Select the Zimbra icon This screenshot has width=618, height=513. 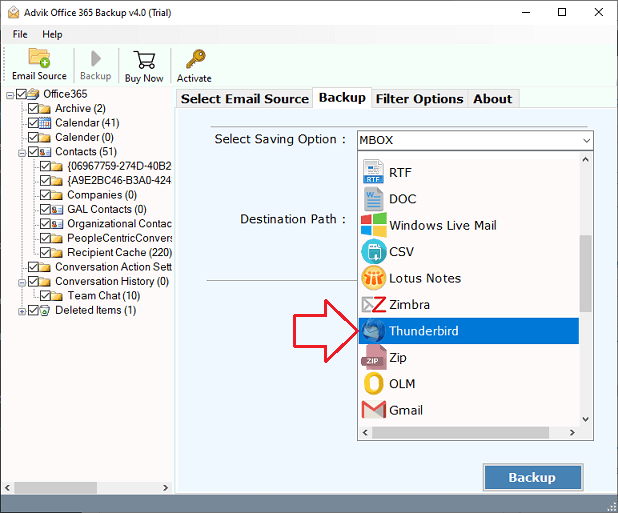coord(373,304)
